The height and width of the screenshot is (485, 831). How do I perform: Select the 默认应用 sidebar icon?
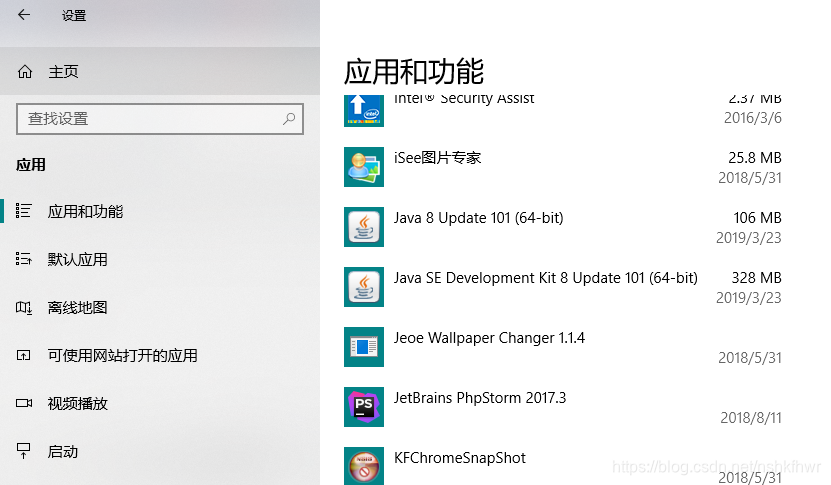(x=23, y=259)
